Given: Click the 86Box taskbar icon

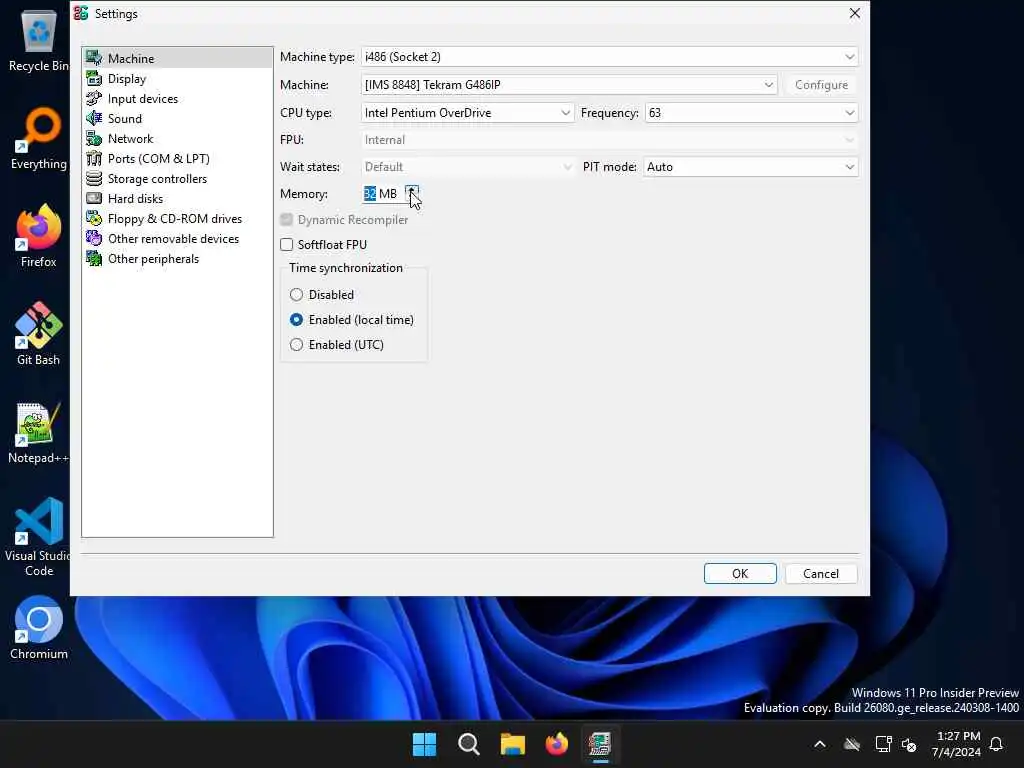Looking at the screenshot, I should point(600,744).
